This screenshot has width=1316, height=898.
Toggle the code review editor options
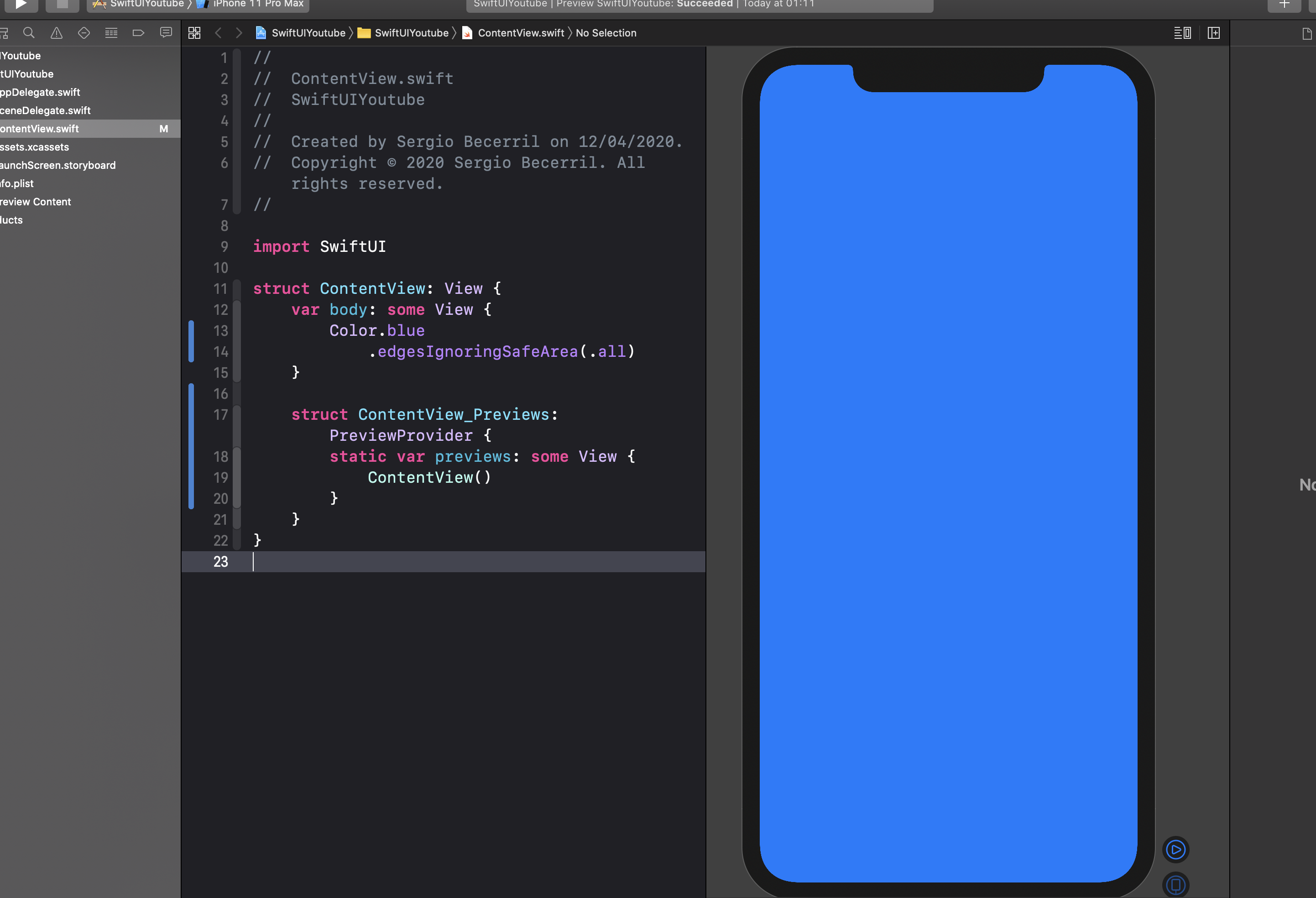[1183, 33]
